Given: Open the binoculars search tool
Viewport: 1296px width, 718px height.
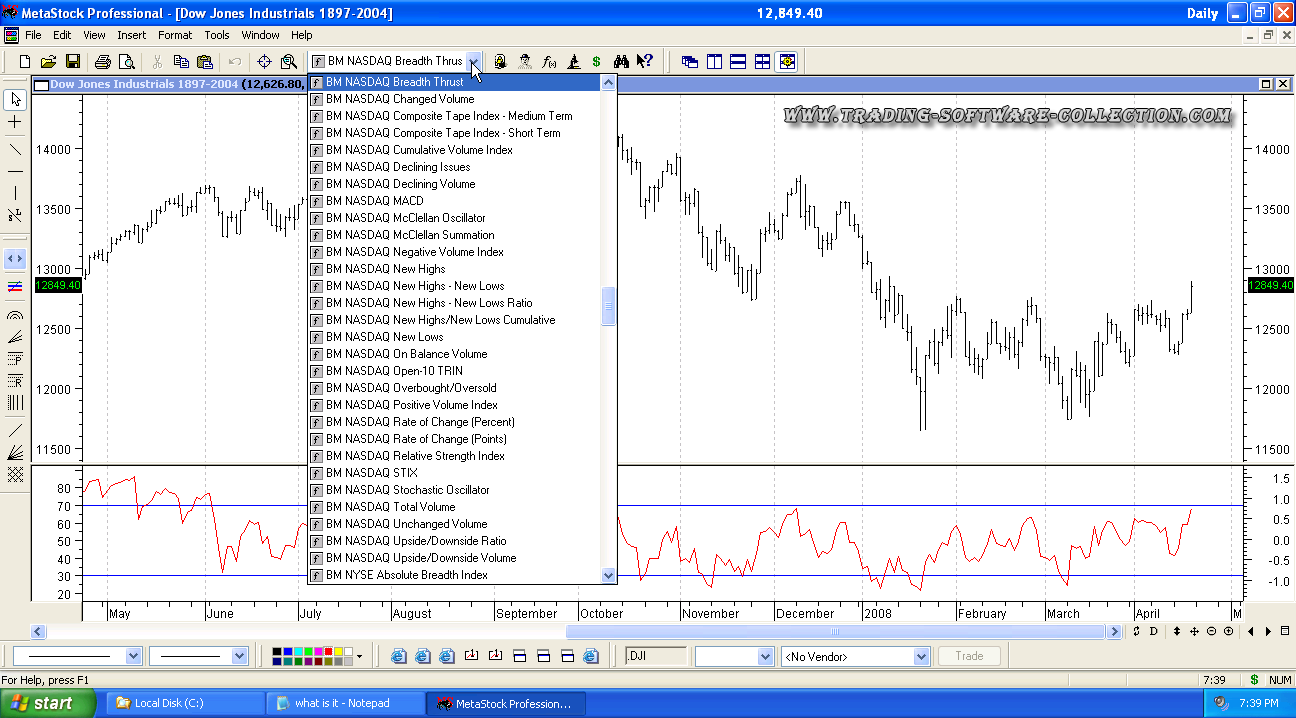Looking at the screenshot, I should point(621,62).
